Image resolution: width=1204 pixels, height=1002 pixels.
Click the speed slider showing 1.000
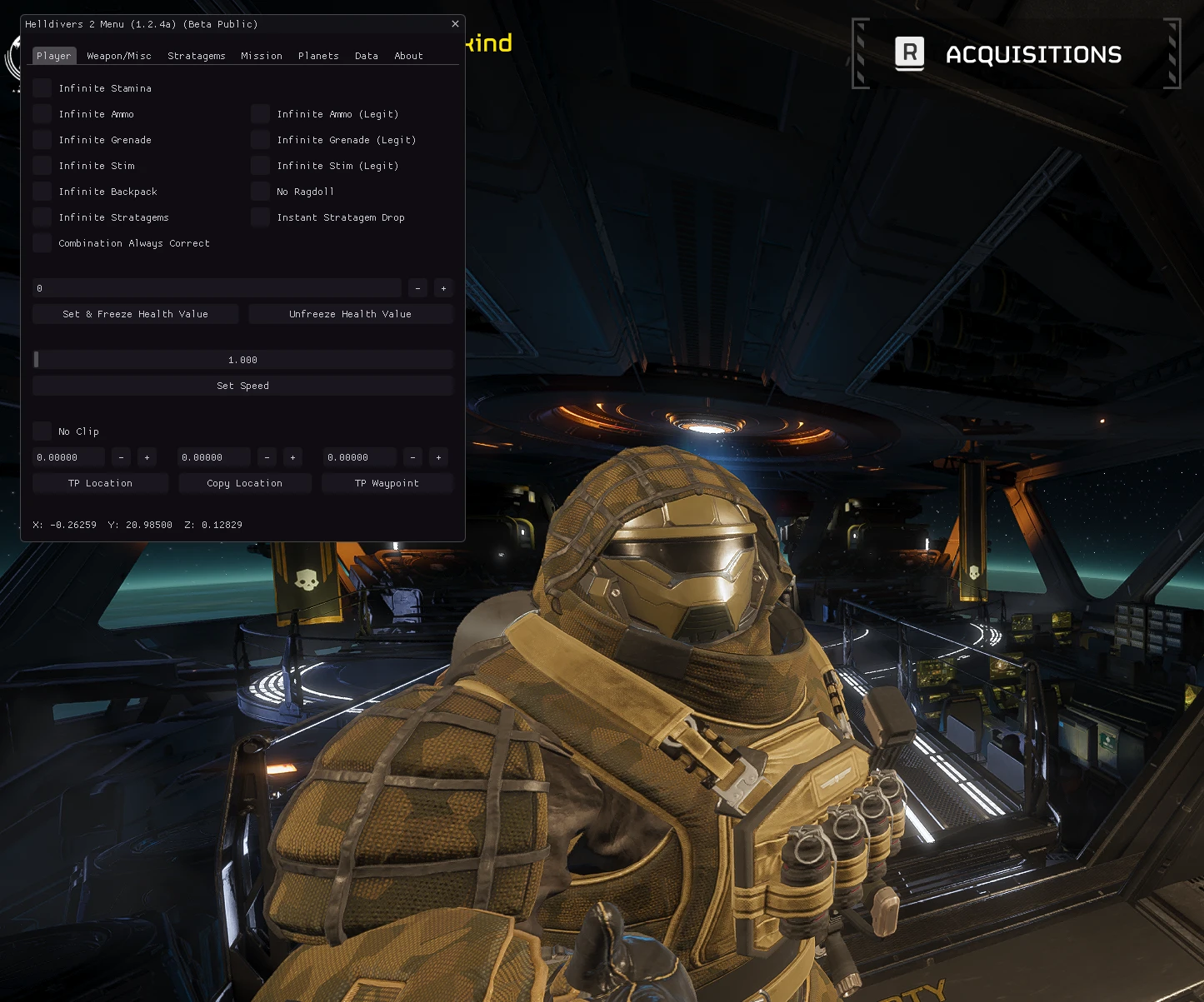pos(242,360)
